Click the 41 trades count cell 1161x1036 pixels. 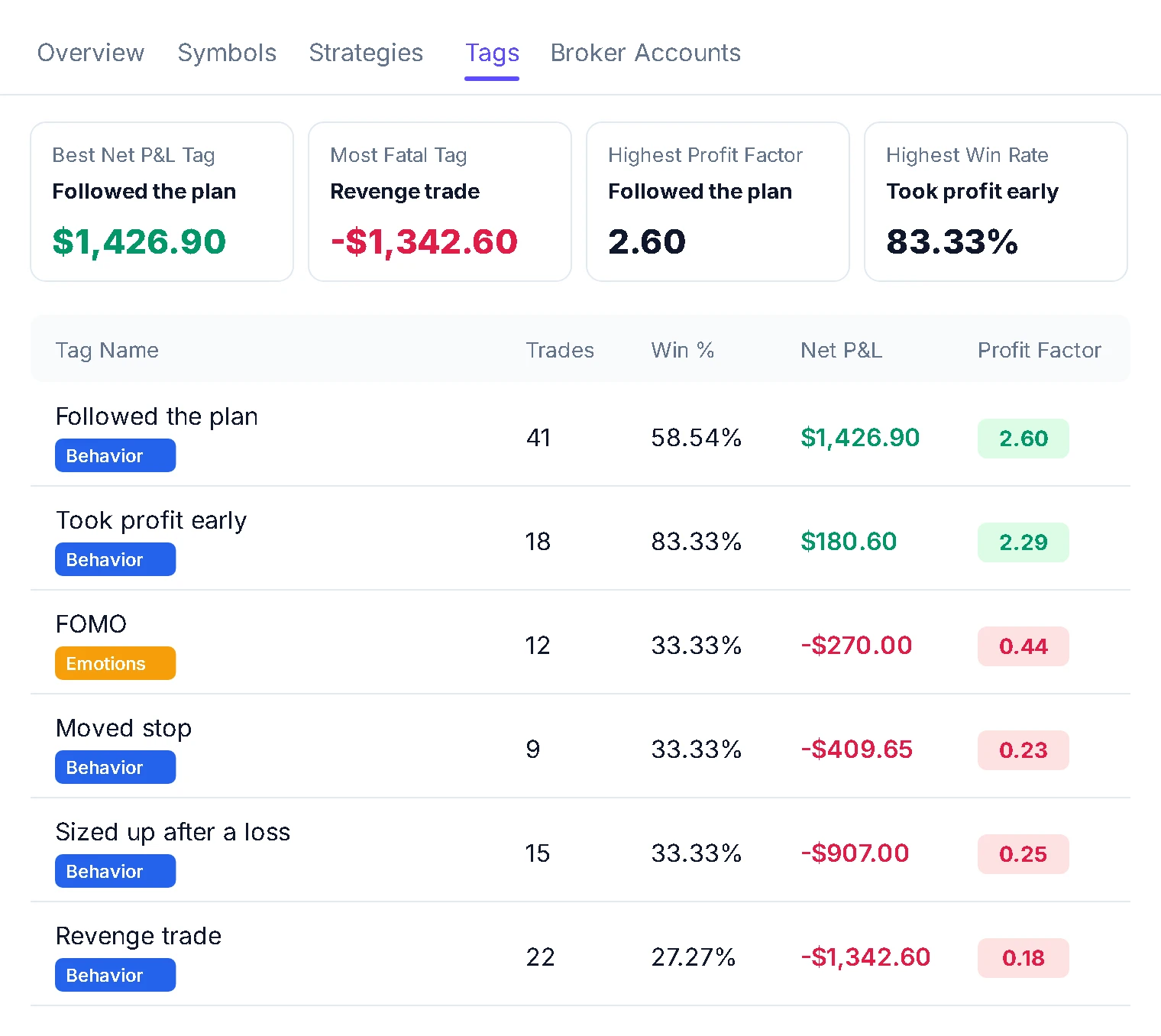[538, 438]
